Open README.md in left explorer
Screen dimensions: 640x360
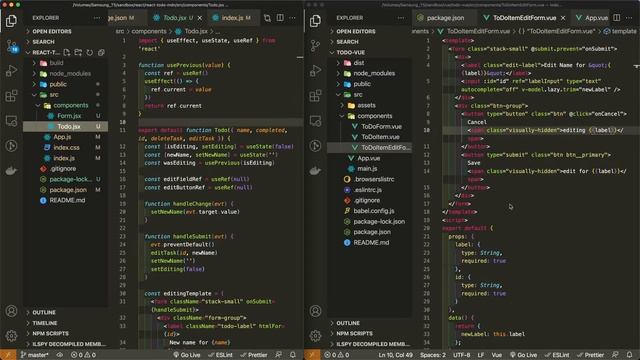66,200
